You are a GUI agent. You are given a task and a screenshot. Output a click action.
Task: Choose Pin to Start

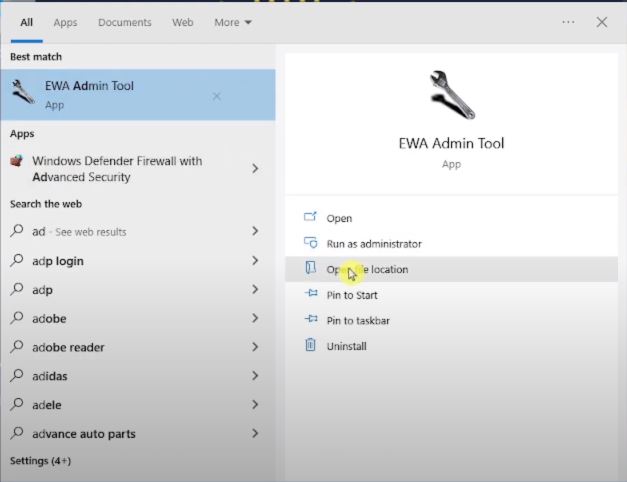451,295
